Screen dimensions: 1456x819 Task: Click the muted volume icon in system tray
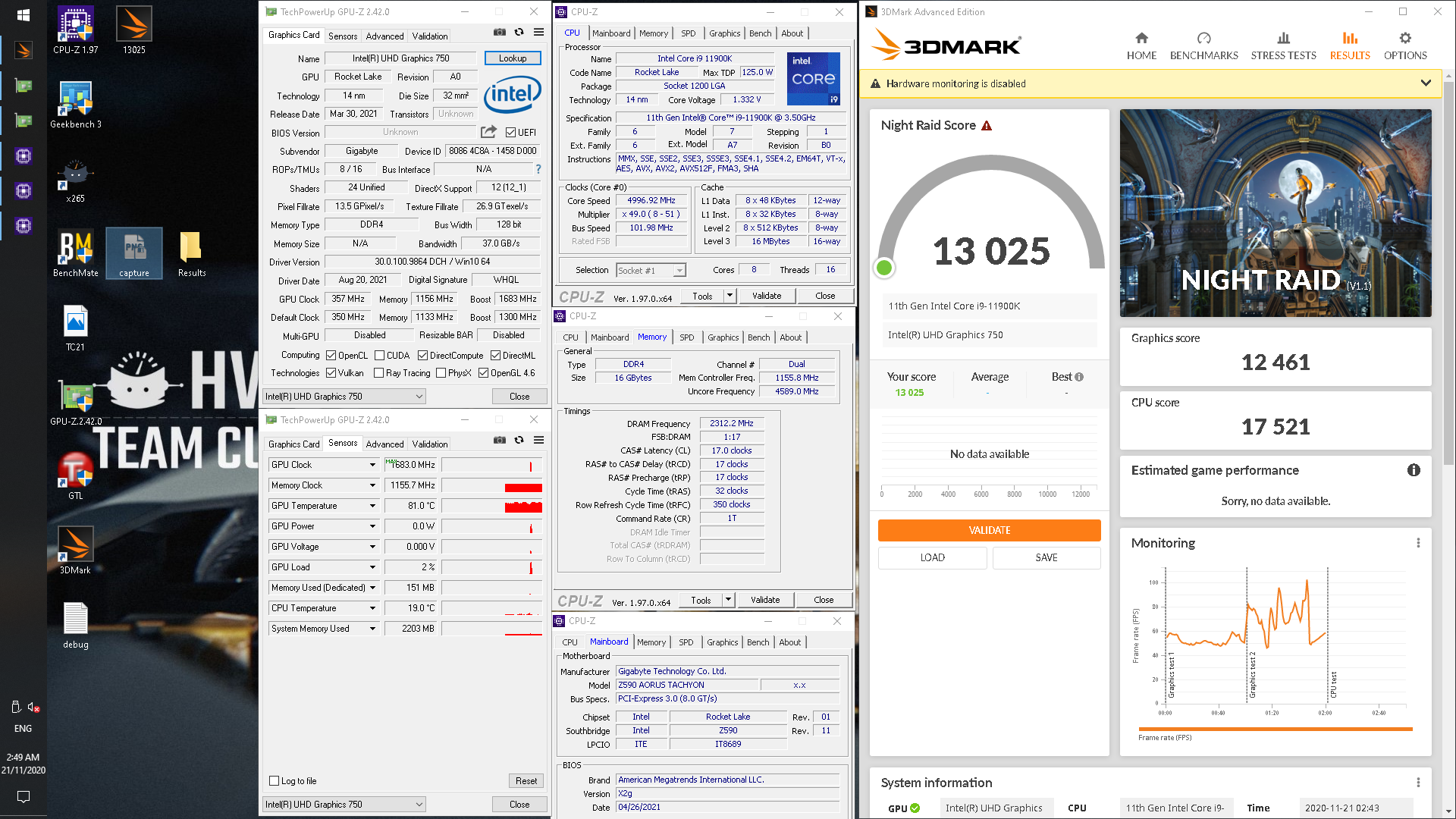(x=33, y=707)
